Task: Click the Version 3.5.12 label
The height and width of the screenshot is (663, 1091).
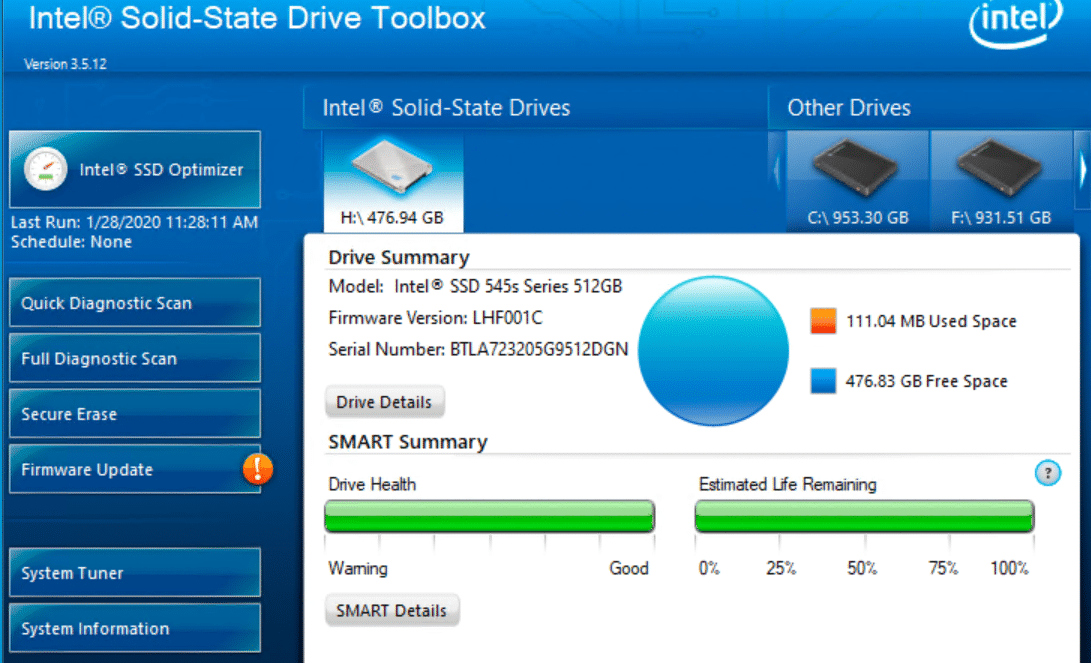Action: (65, 64)
